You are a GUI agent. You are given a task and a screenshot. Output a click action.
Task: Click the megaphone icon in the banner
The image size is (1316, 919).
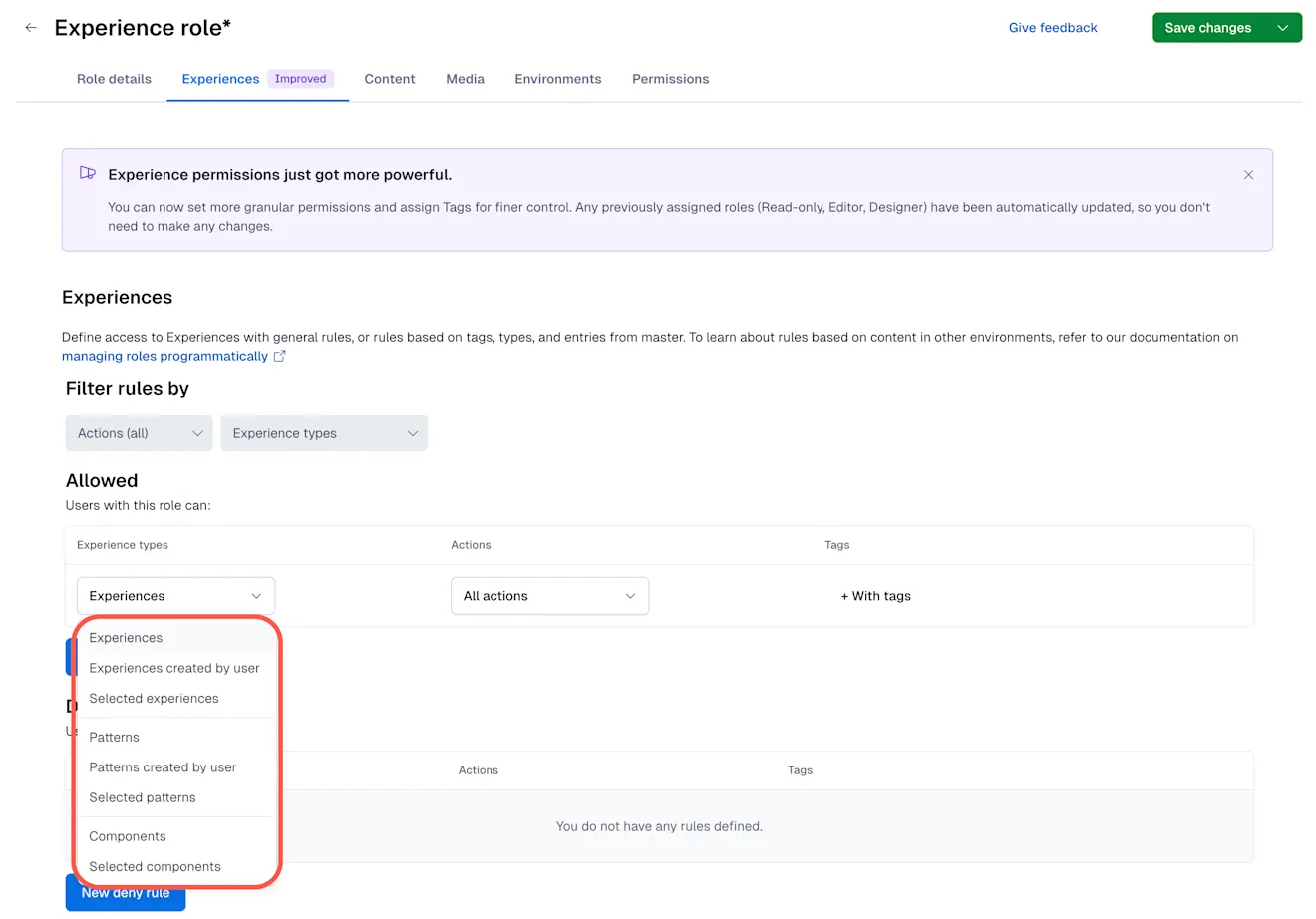(87, 172)
